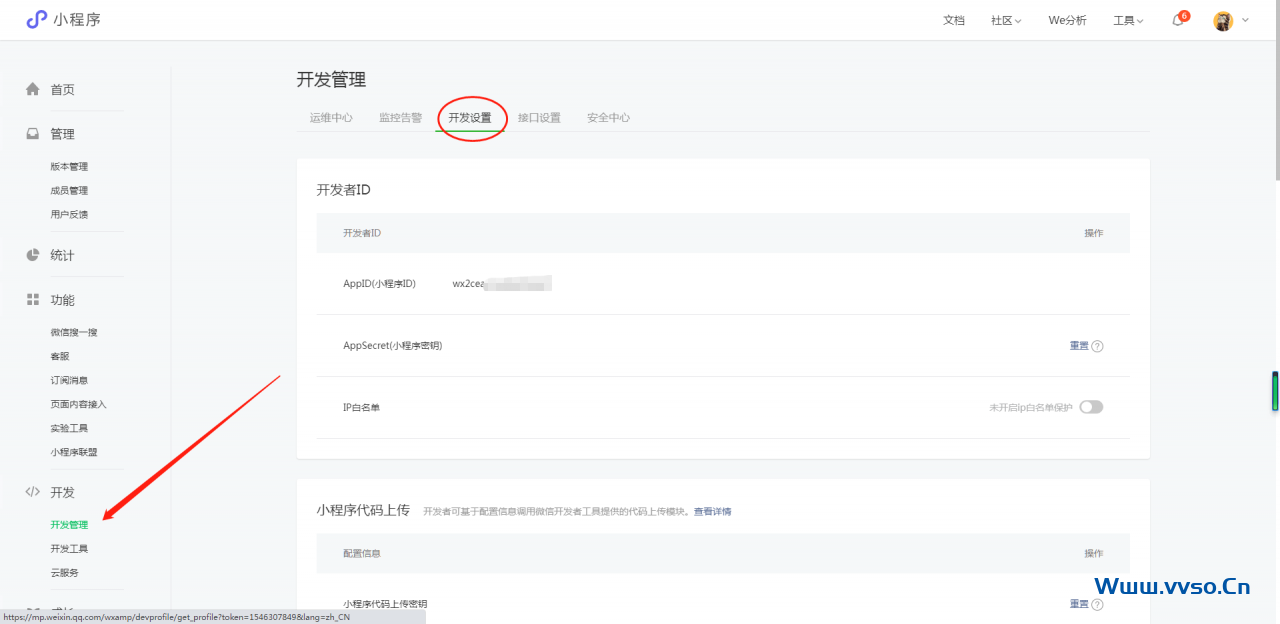Click the 统计 pie chart icon
This screenshot has width=1280, height=624.
tap(33, 255)
